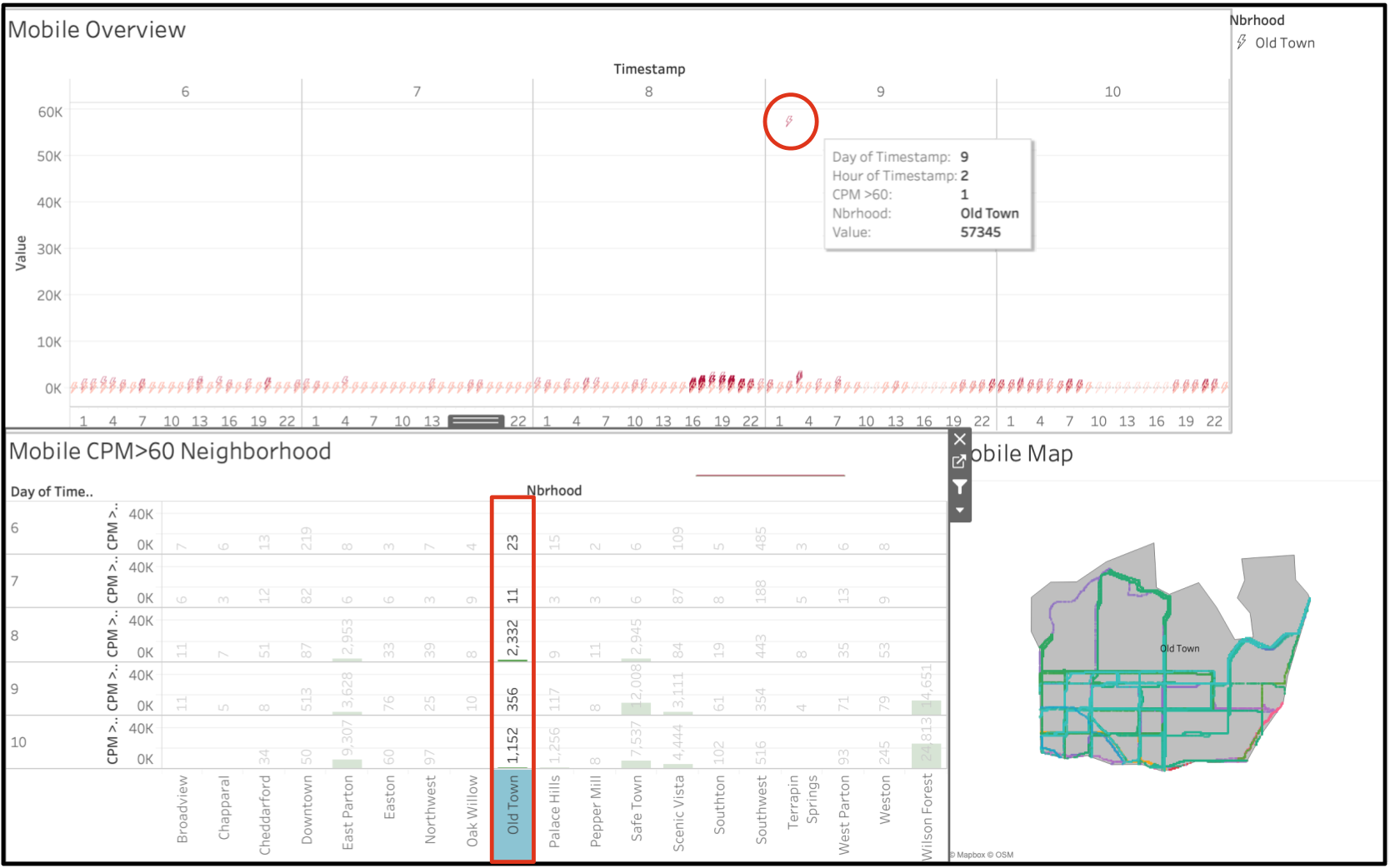Click the Old Town 356 bar value
The width and height of the screenshot is (1390, 868).
(x=512, y=699)
